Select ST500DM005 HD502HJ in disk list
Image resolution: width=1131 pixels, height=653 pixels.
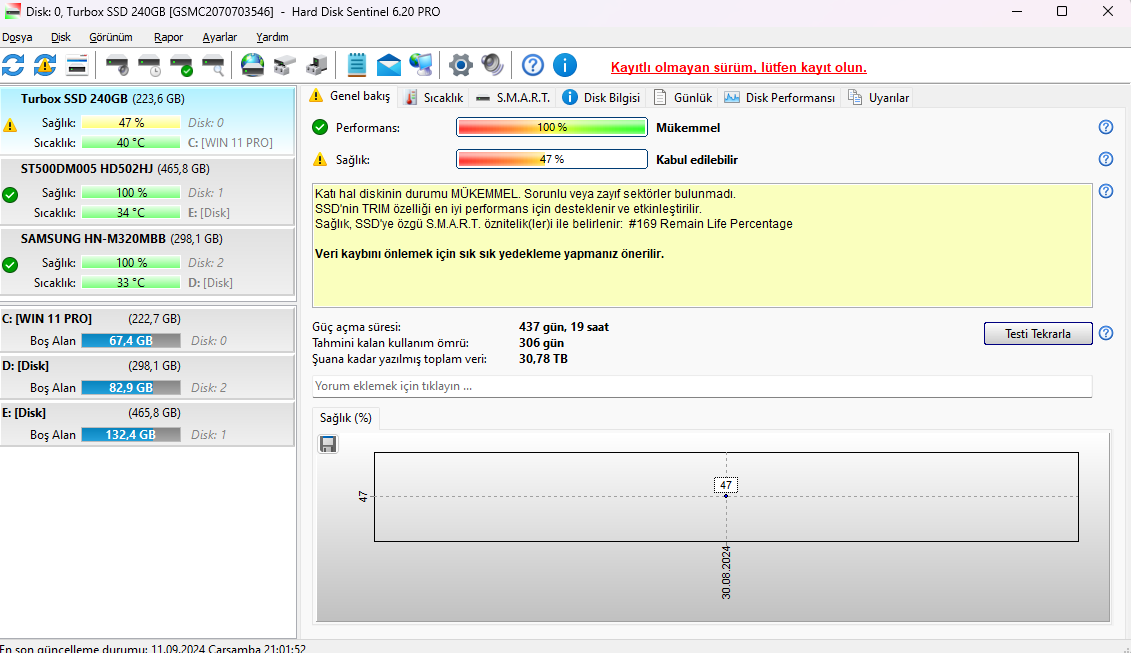pyautogui.click(x=147, y=190)
